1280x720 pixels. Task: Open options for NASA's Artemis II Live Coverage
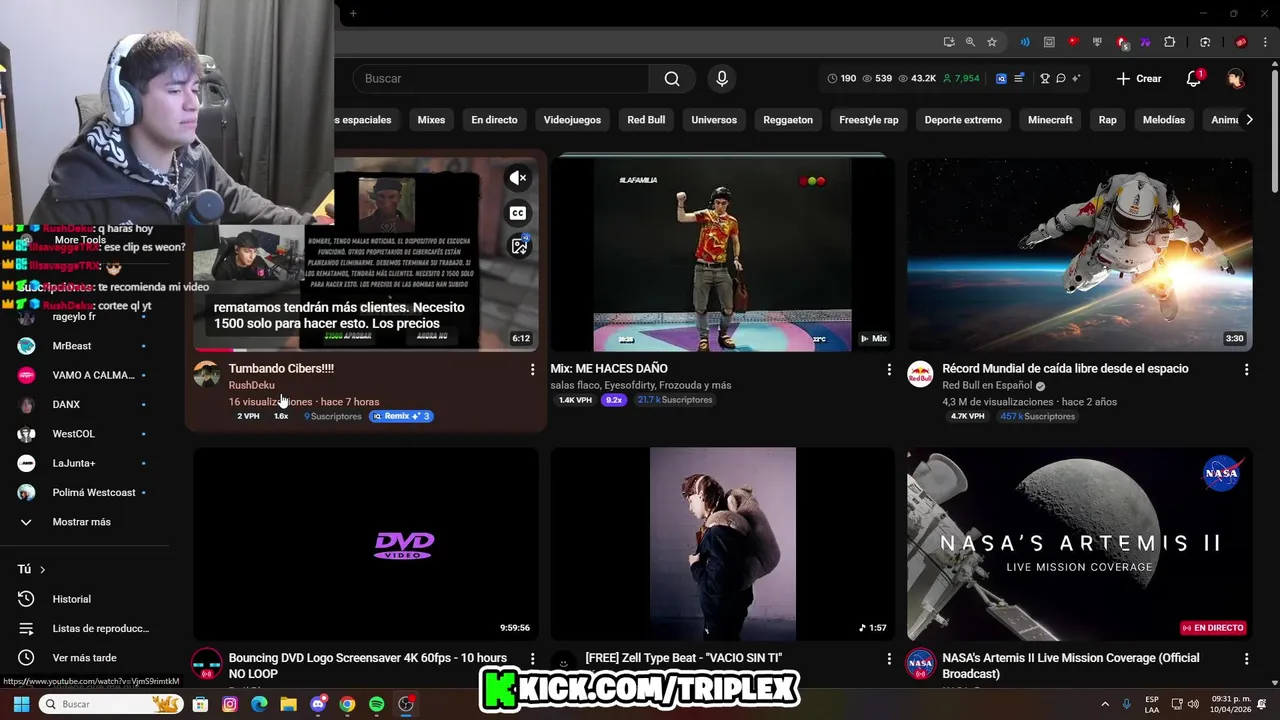pos(1246,659)
